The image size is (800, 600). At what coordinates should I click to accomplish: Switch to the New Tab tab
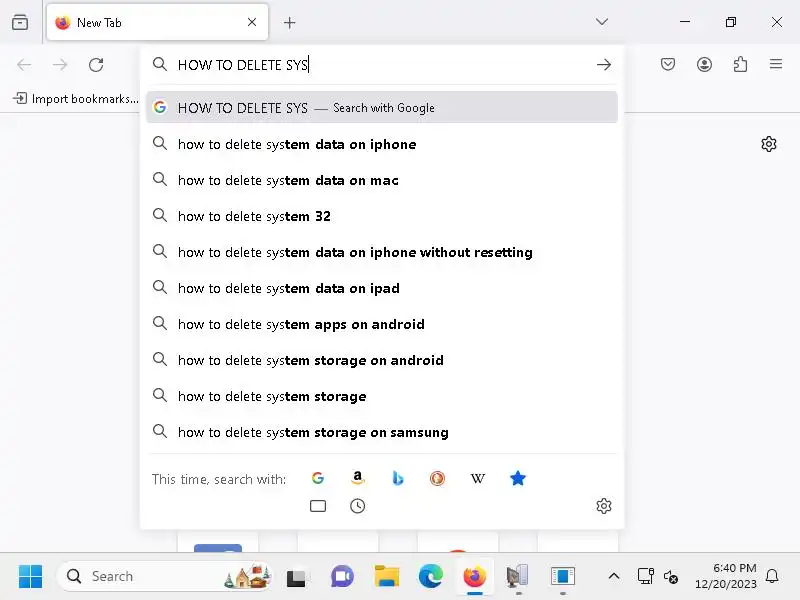click(157, 22)
